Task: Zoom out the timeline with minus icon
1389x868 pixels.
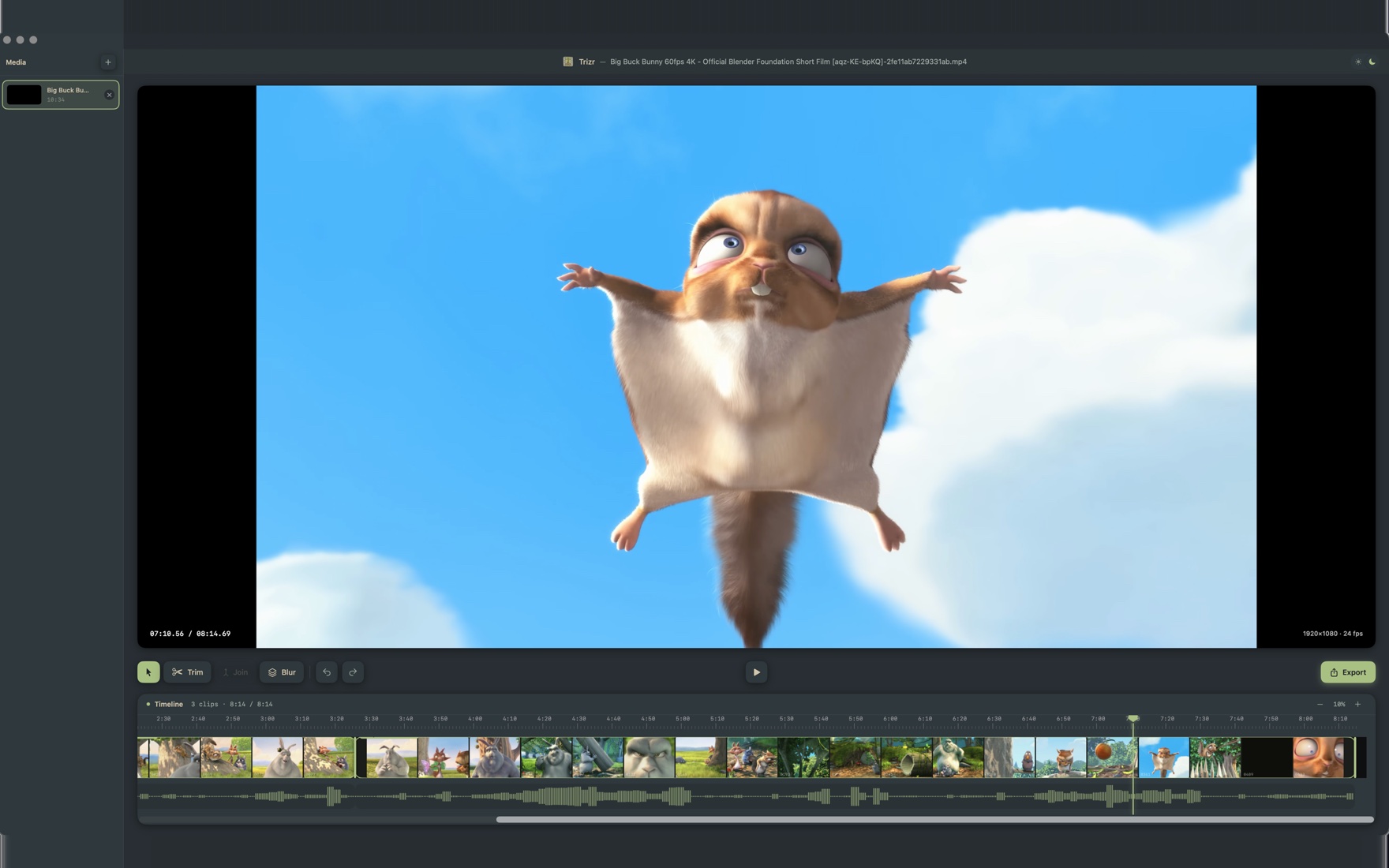Action: tap(1320, 704)
